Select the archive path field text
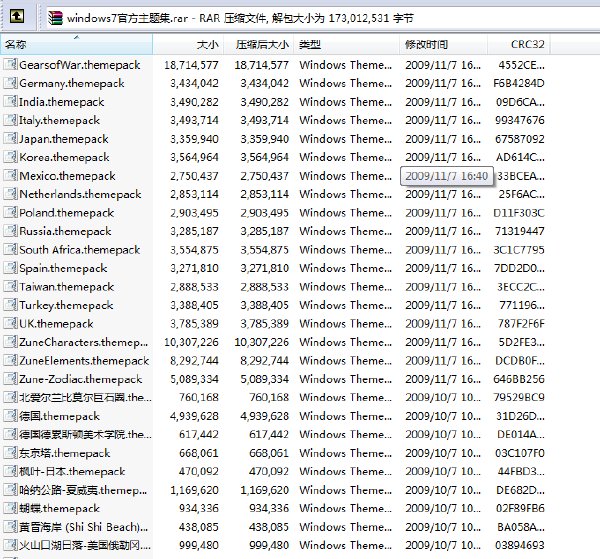600x559 pixels. [x=240, y=18]
